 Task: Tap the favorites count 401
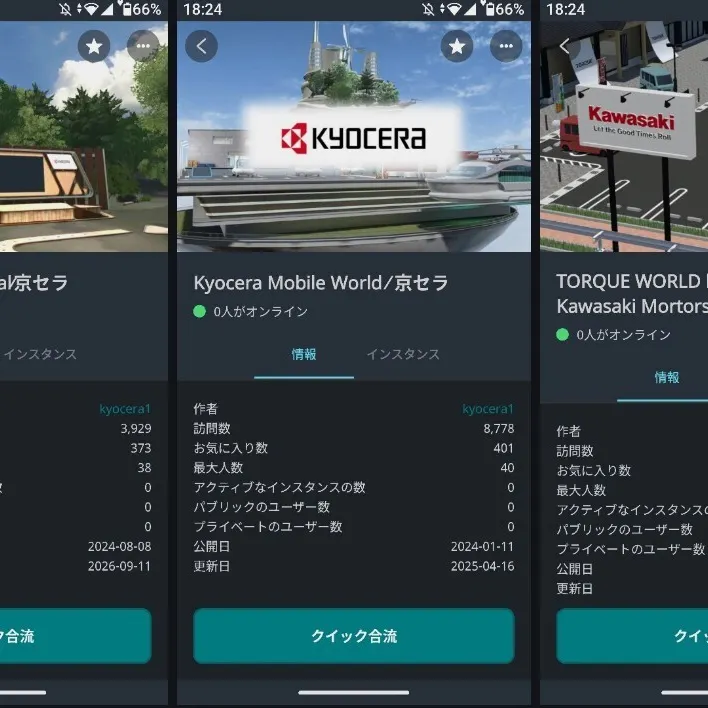(503, 448)
